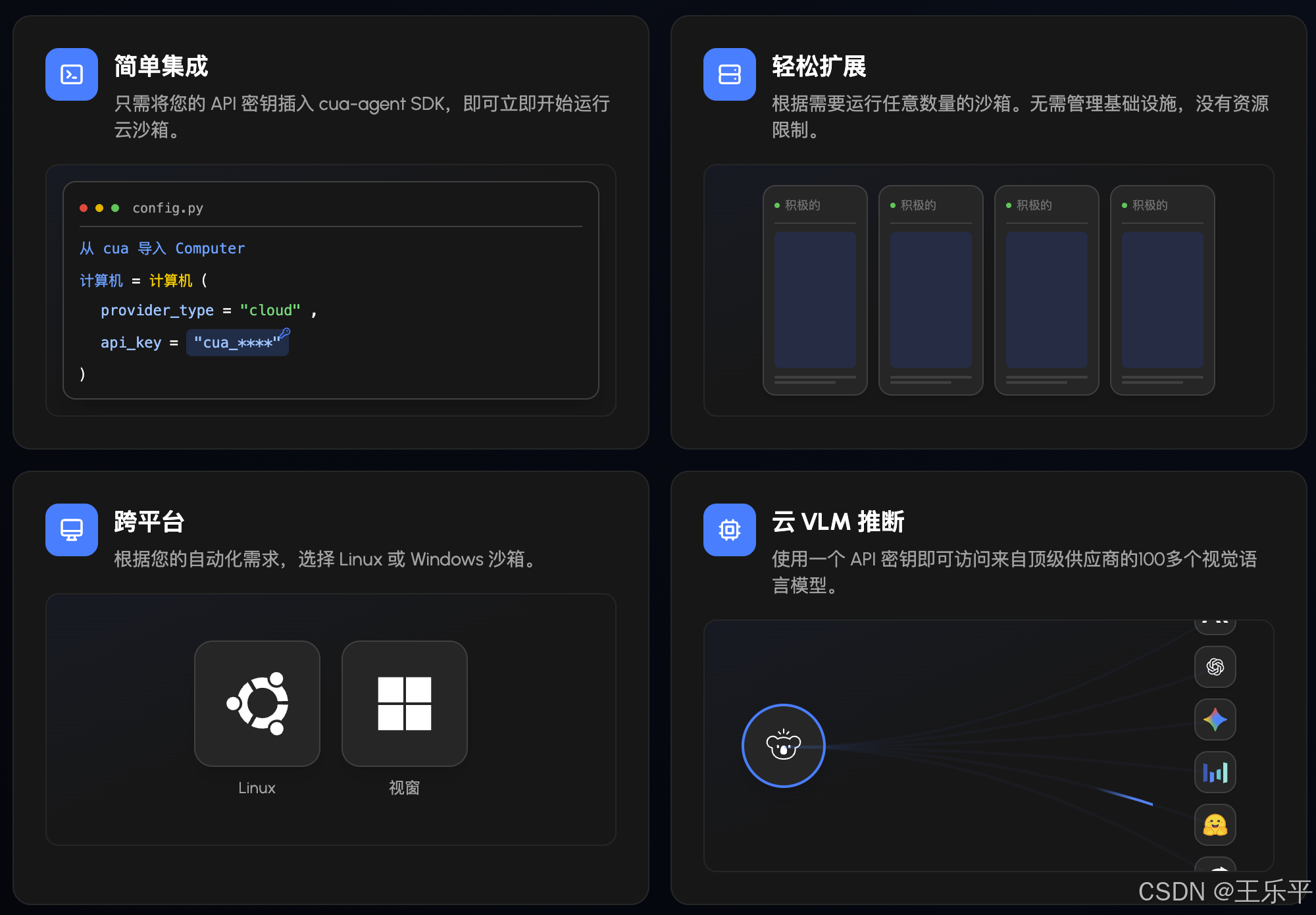This screenshot has width=1316, height=915.
Task: Select the config.py file tab
Action: (x=168, y=208)
